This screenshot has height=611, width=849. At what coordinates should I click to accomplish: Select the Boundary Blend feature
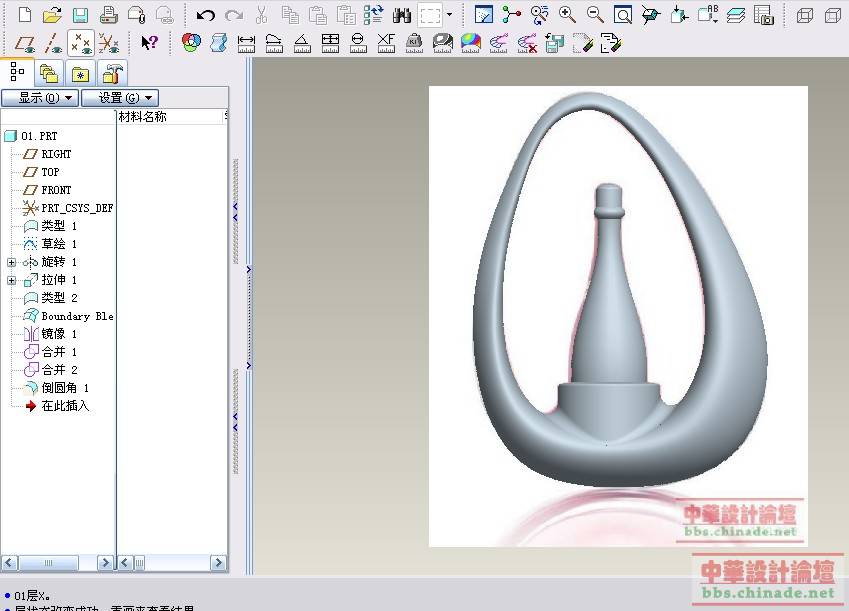(68, 316)
